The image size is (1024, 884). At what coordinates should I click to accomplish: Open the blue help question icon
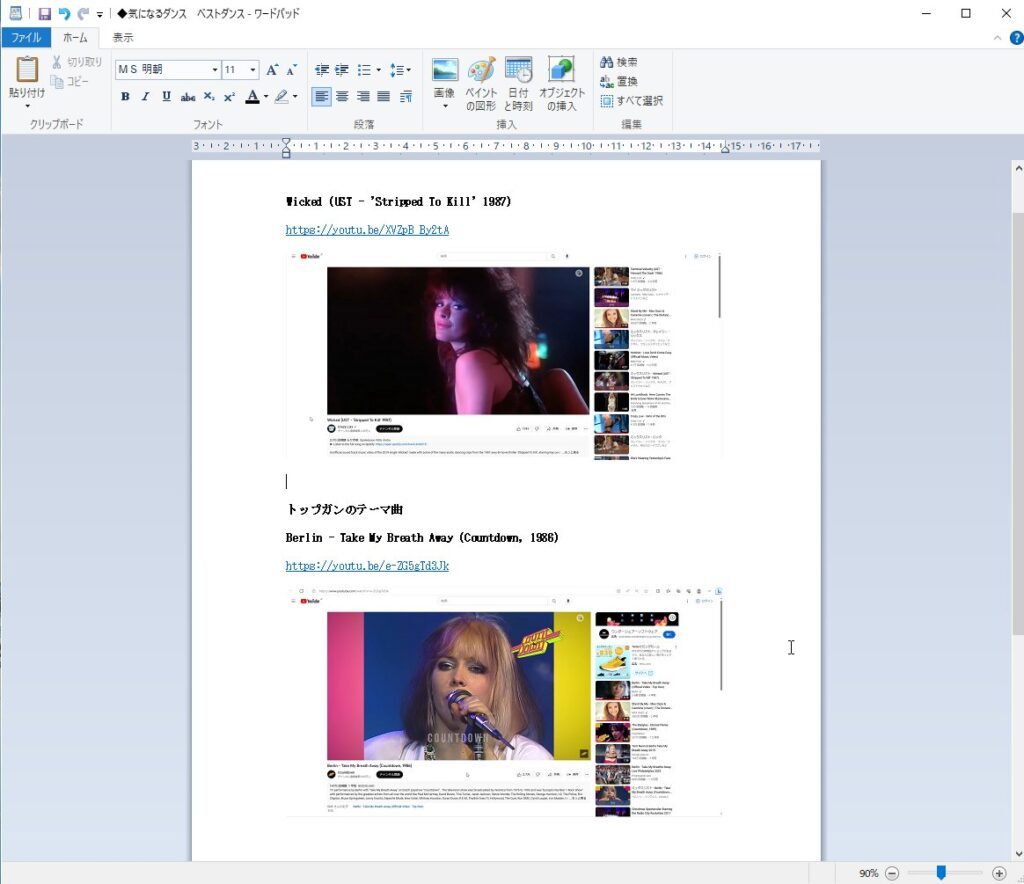tap(1016, 38)
